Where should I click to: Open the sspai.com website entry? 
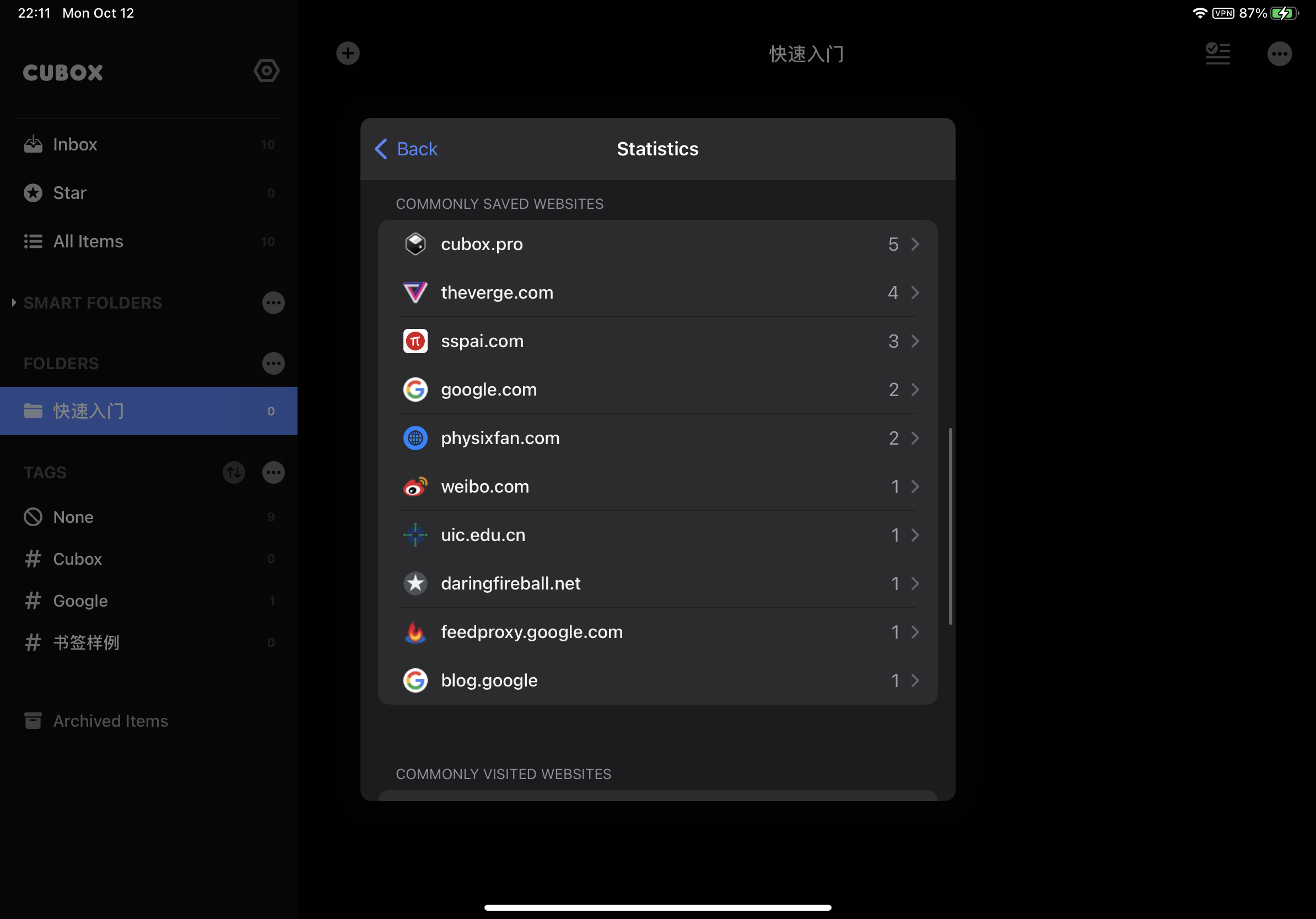[657, 341]
